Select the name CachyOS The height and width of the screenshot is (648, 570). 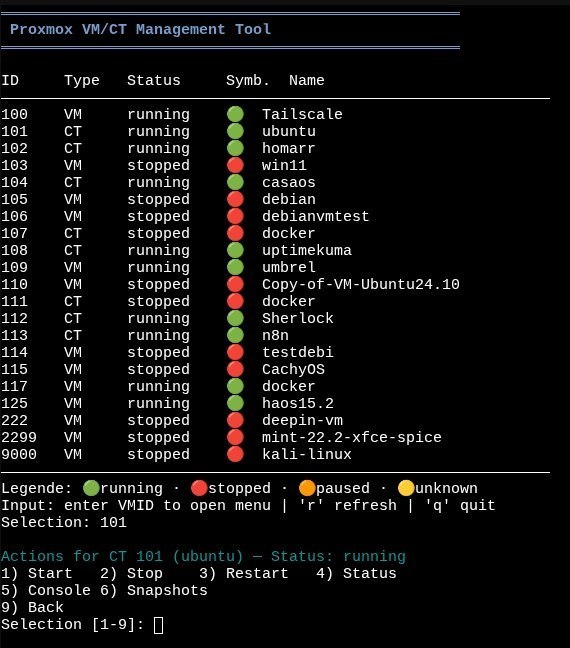click(293, 369)
